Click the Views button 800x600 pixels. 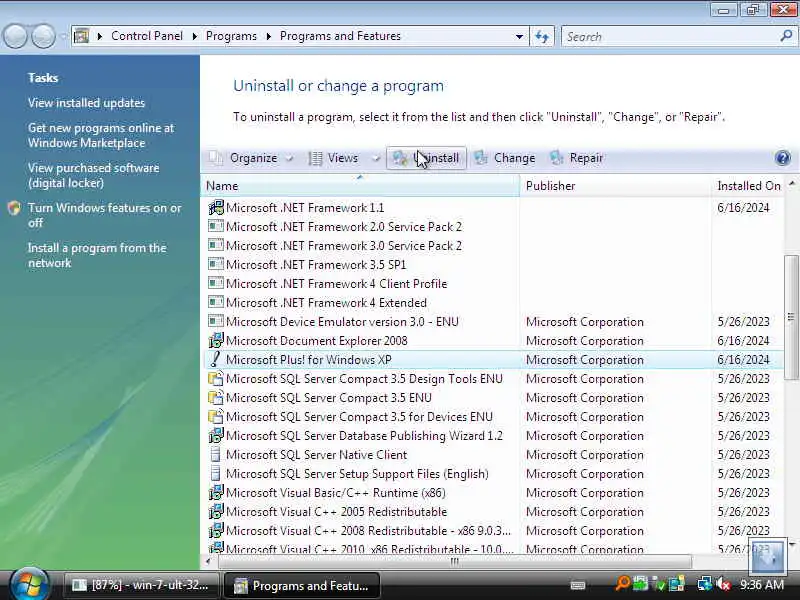click(x=334, y=158)
